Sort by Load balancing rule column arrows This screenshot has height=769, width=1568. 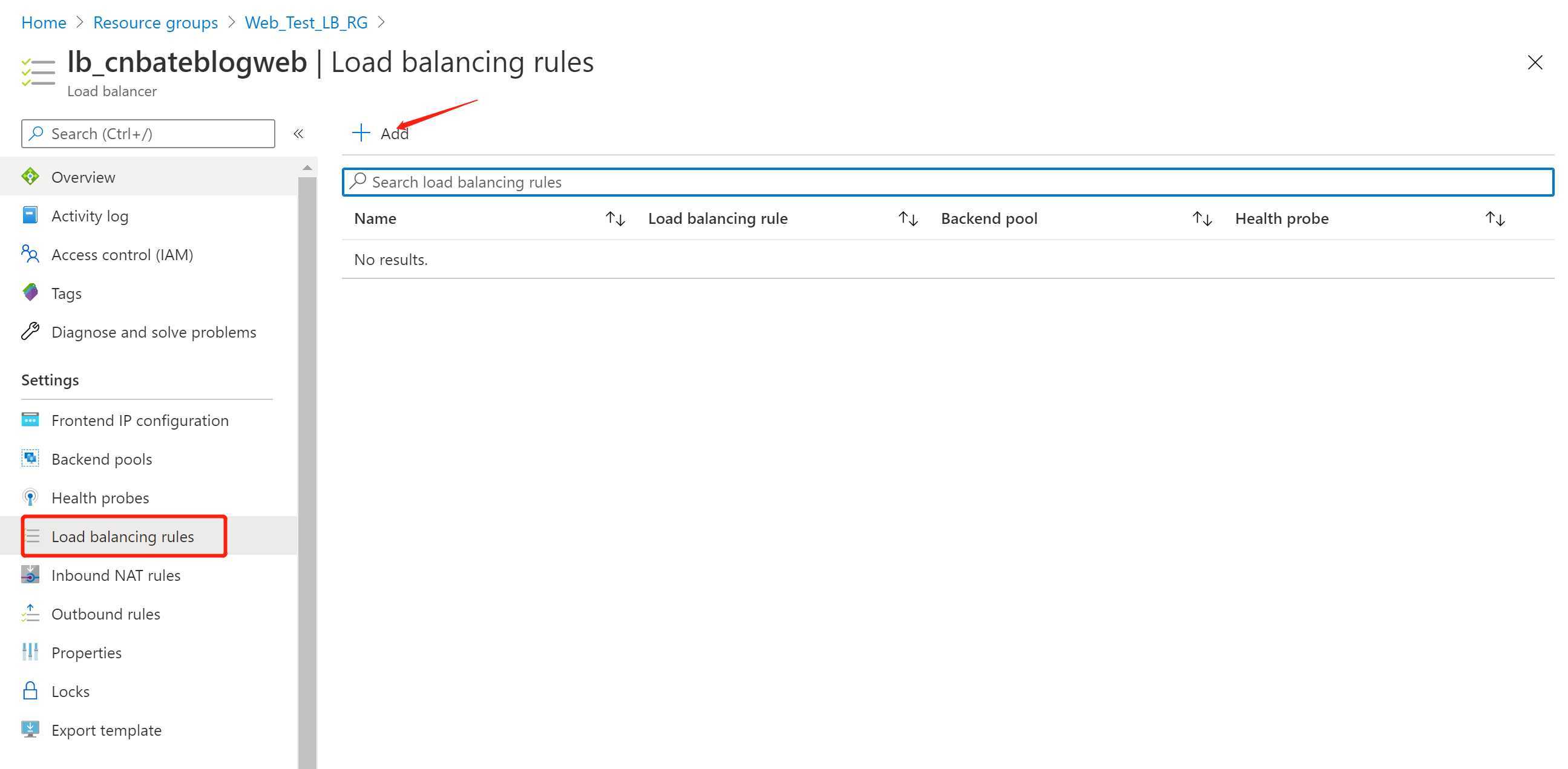pyautogui.click(x=908, y=218)
